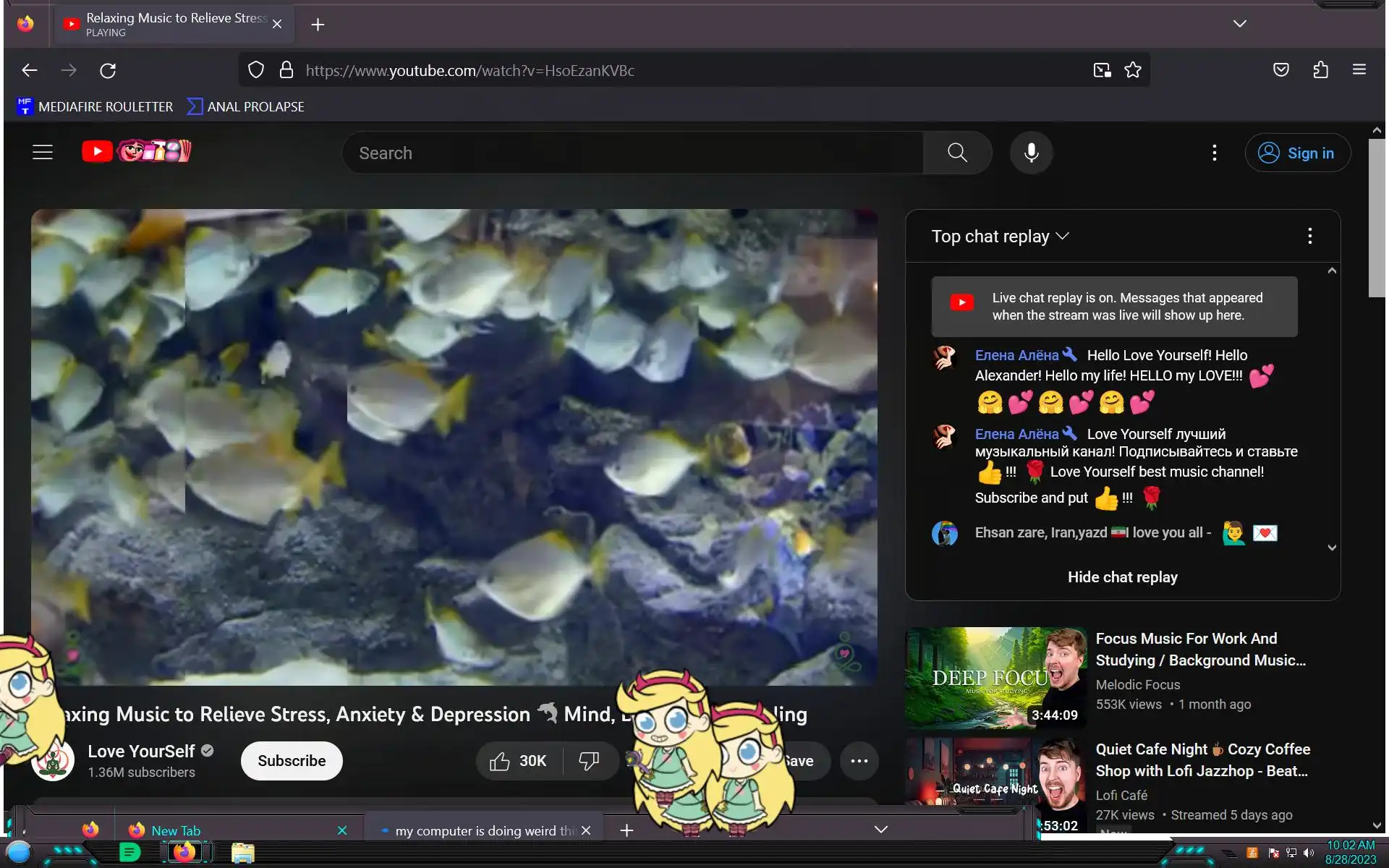Click Hide chat replay
The height and width of the screenshot is (868, 1389).
1122,577
